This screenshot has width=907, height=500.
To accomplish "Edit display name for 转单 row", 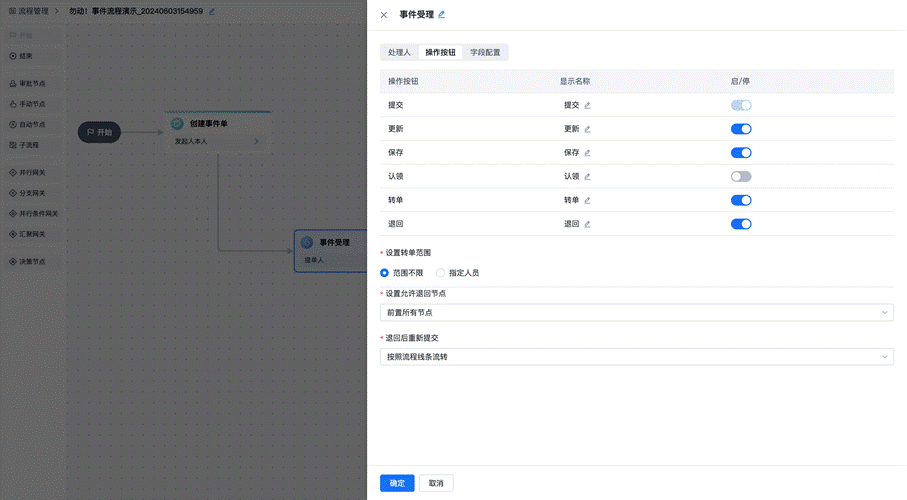I will [x=587, y=200].
